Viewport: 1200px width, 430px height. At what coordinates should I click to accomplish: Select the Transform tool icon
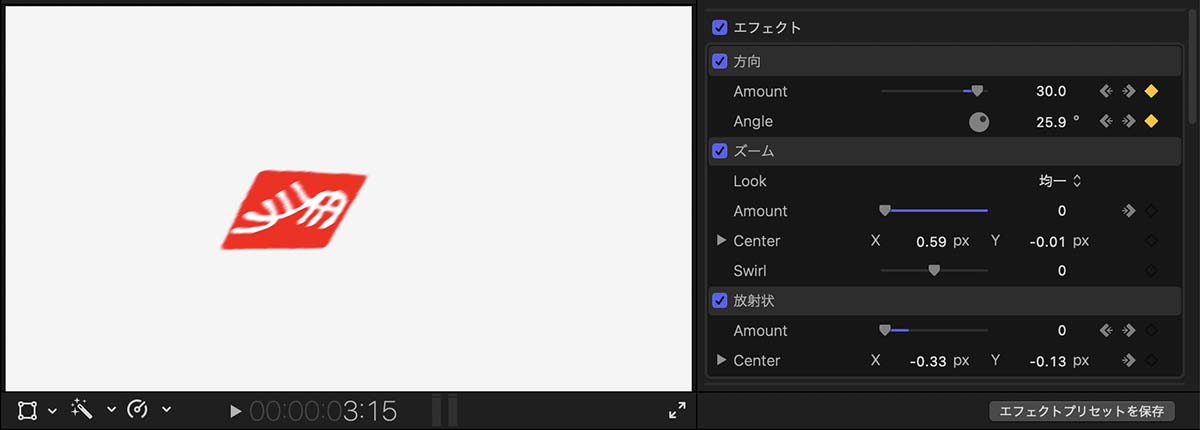pos(28,410)
